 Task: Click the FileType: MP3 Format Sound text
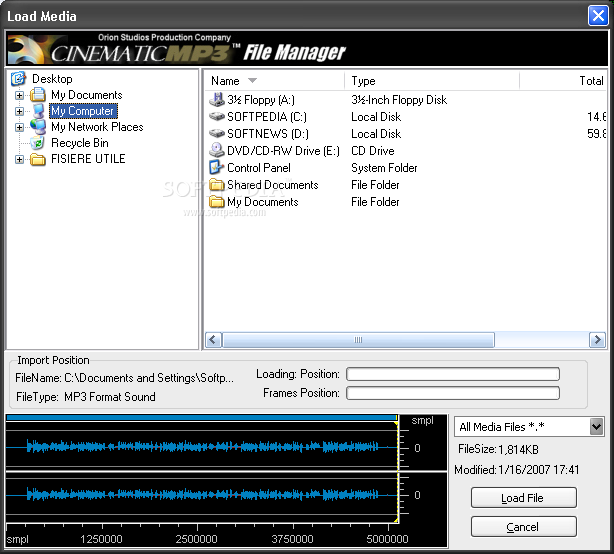pyautogui.click(x=86, y=397)
